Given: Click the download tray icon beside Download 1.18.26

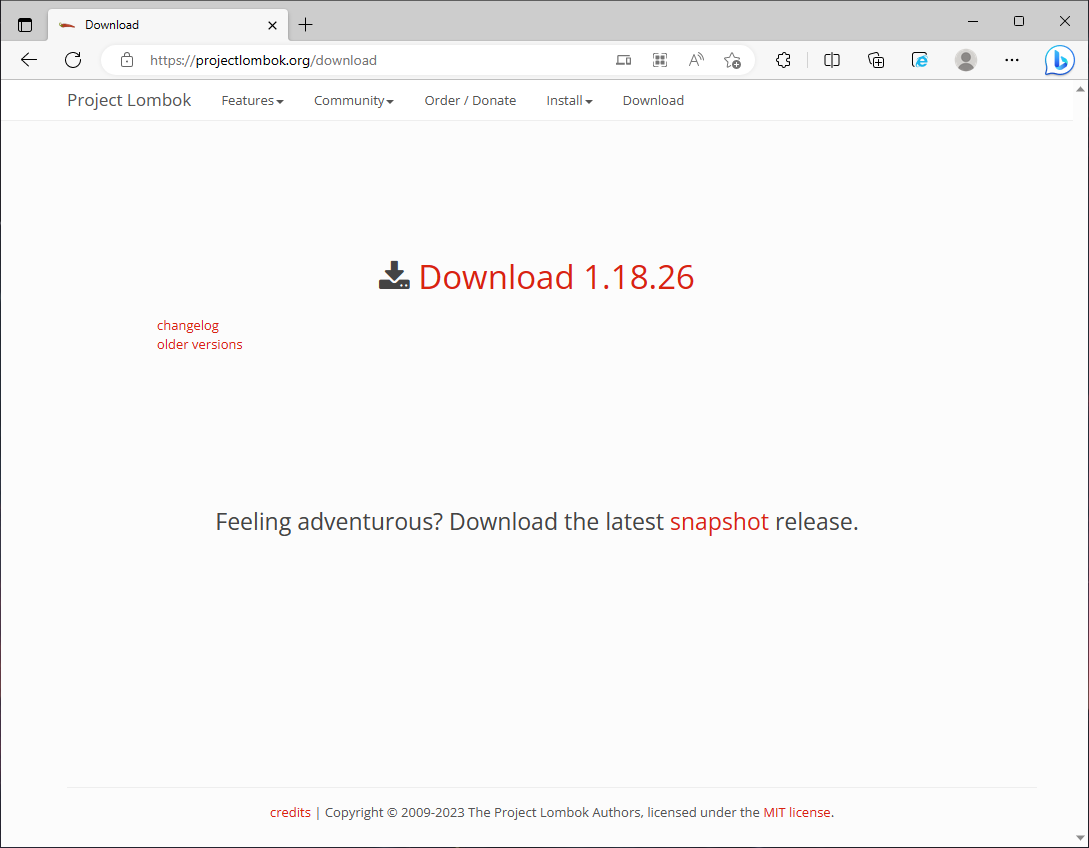Looking at the screenshot, I should point(394,276).
